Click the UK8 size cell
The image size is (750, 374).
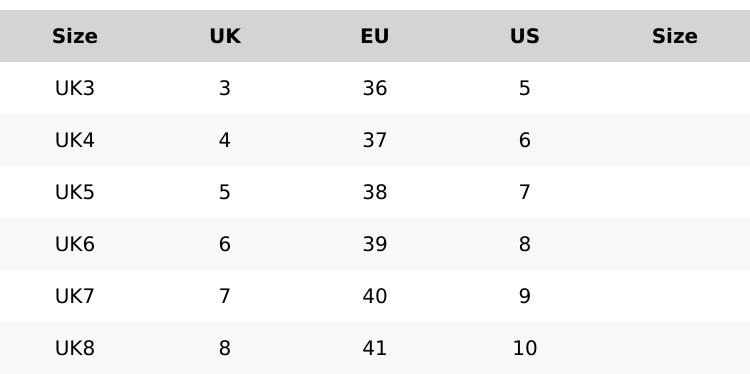[75, 348]
